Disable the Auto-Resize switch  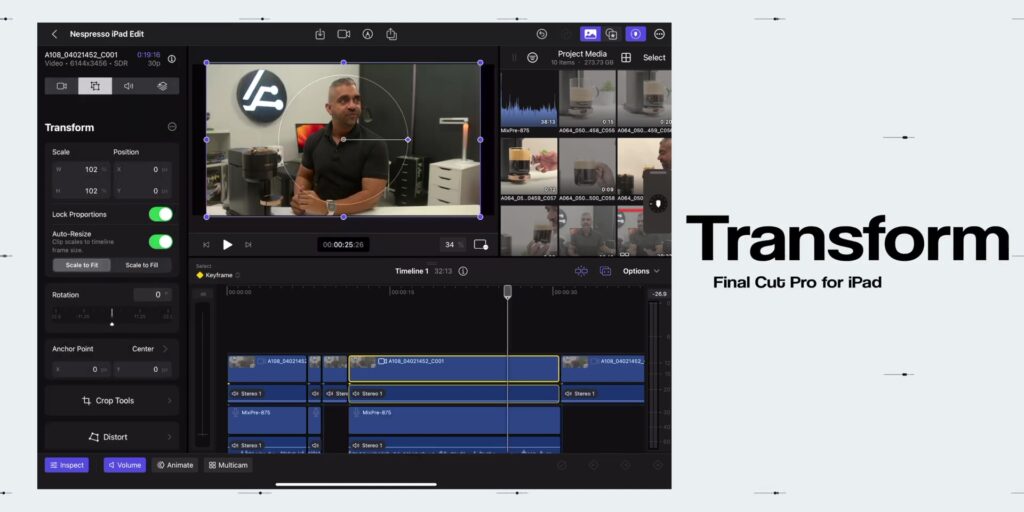tap(161, 242)
